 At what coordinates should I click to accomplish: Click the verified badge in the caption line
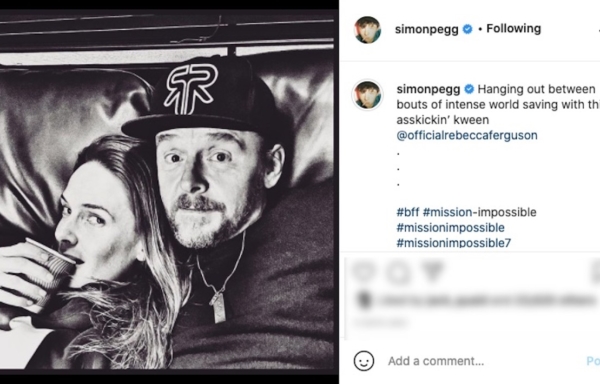pos(469,89)
